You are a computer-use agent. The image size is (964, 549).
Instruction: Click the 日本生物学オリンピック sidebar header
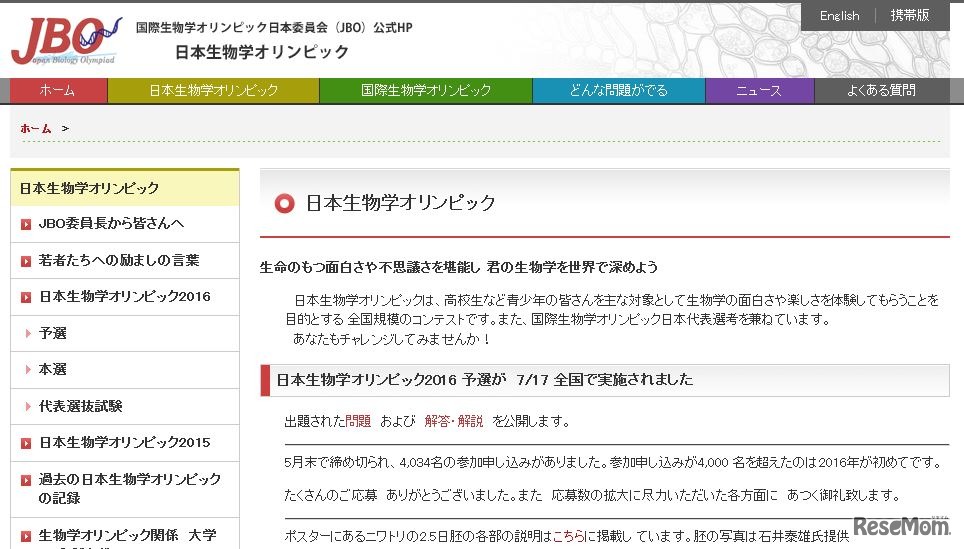click(x=125, y=188)
